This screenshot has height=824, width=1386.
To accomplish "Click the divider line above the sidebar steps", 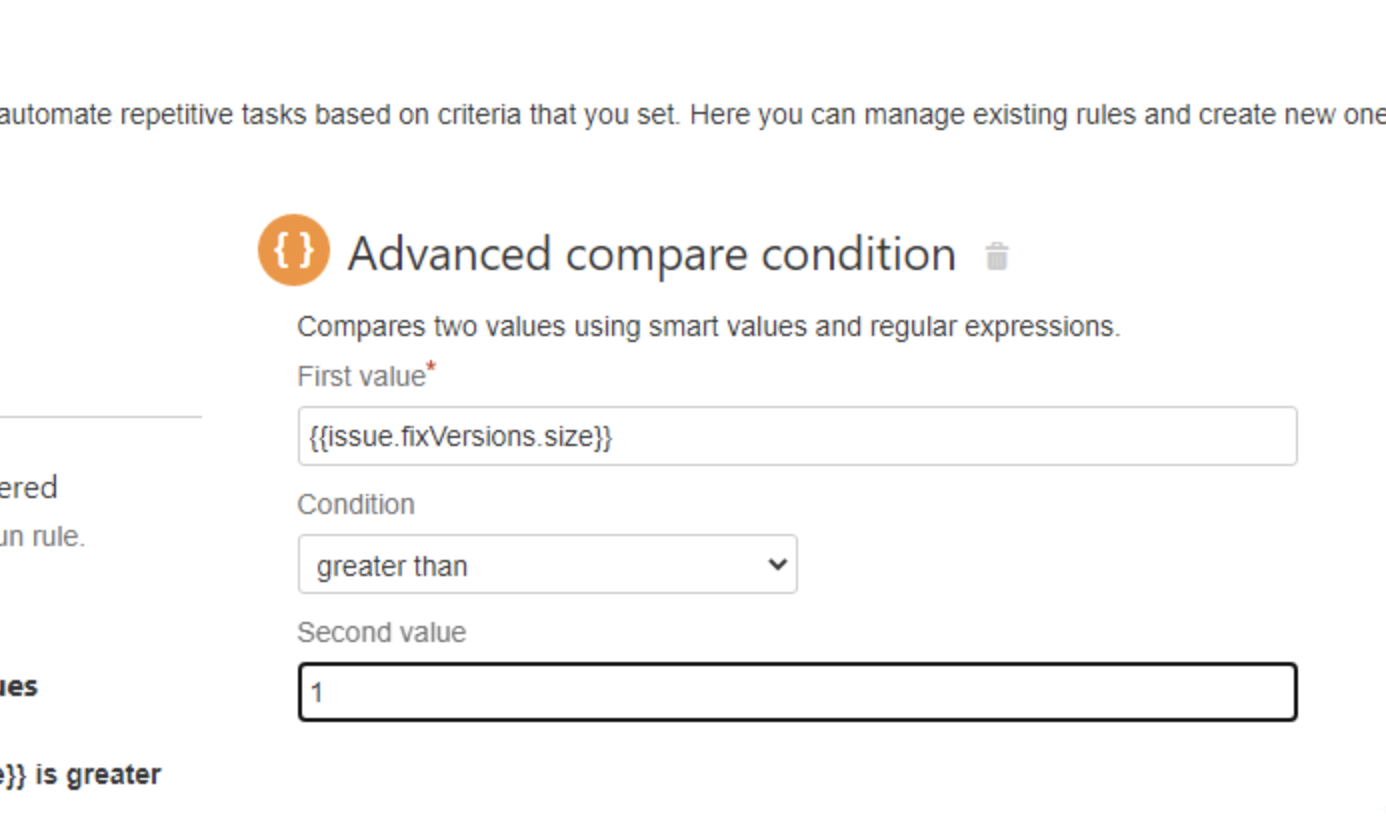I will coord(101,416).
